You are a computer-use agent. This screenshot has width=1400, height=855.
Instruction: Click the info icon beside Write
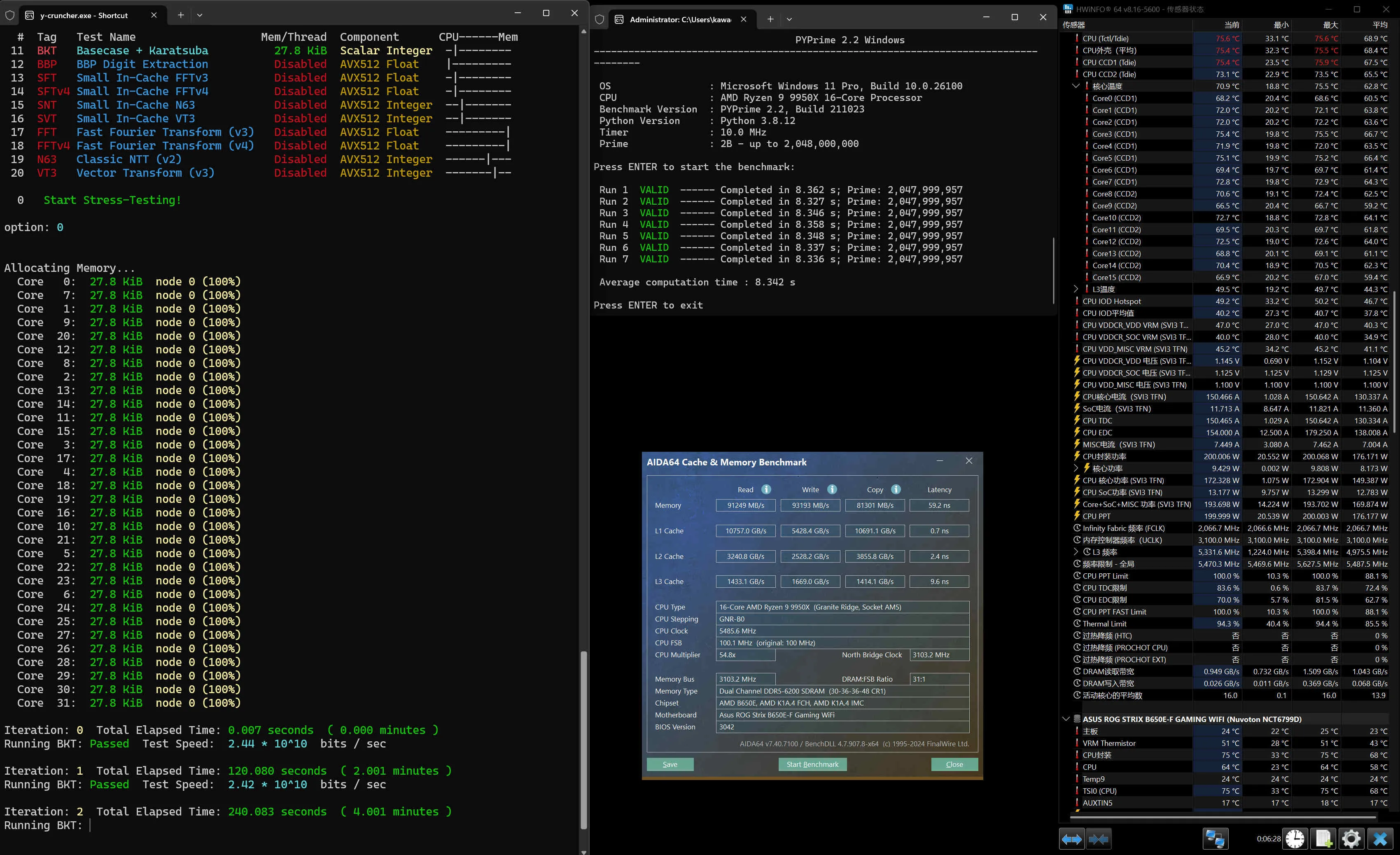coord(832,489)
